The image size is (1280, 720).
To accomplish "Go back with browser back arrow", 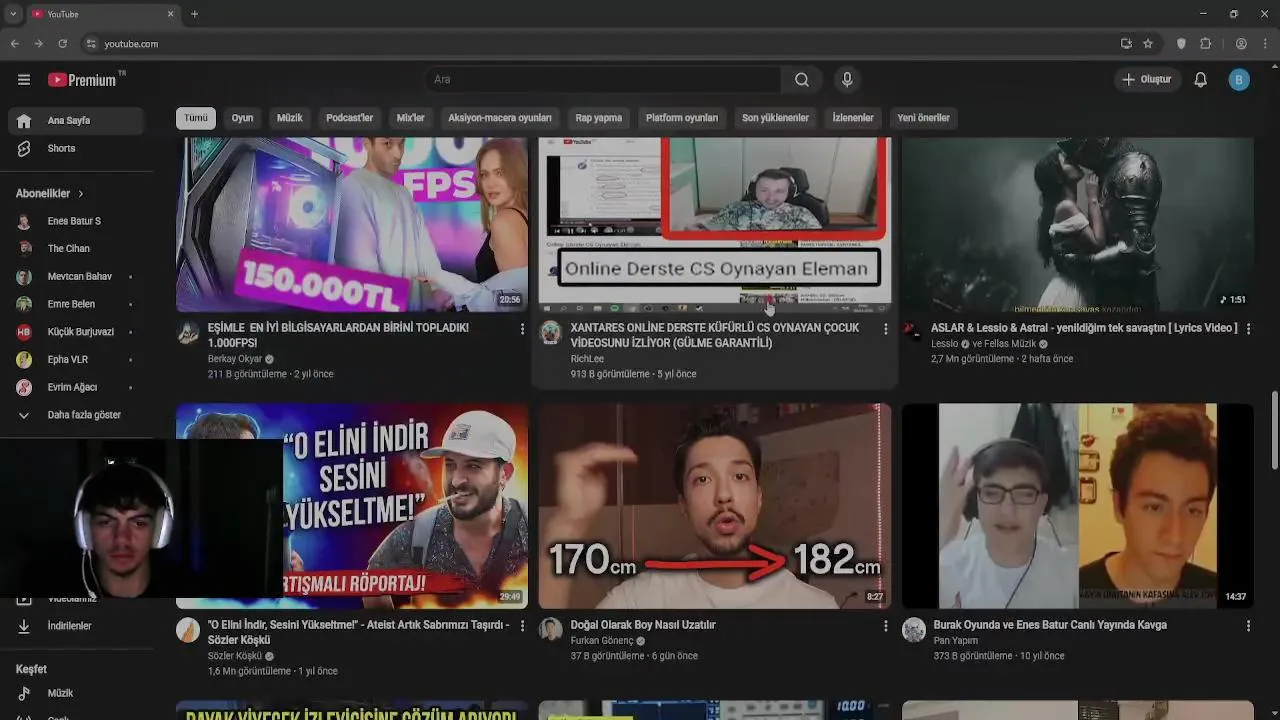I will click(x=14, y=44).
